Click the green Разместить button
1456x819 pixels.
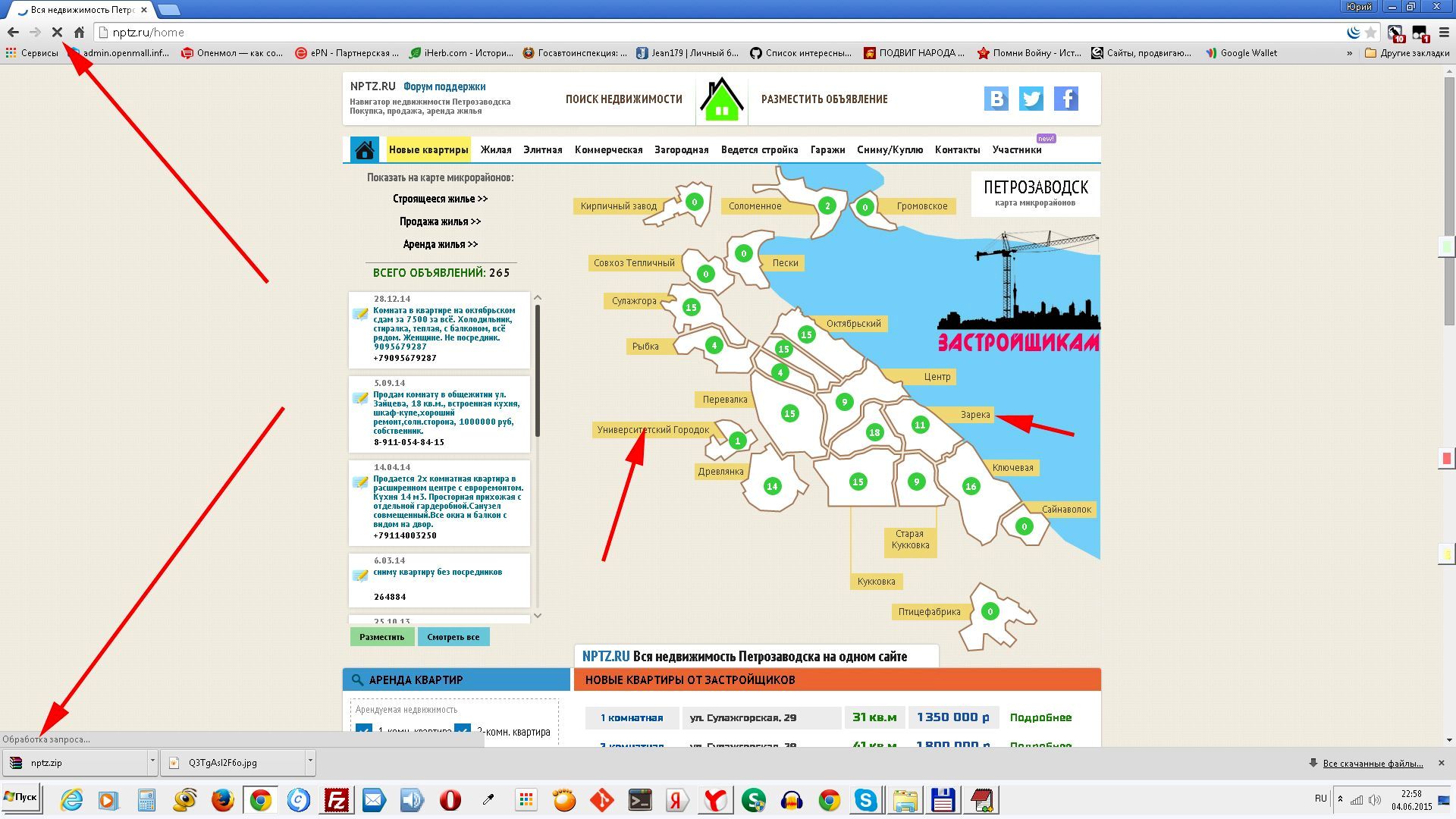[x=382, y=637]
